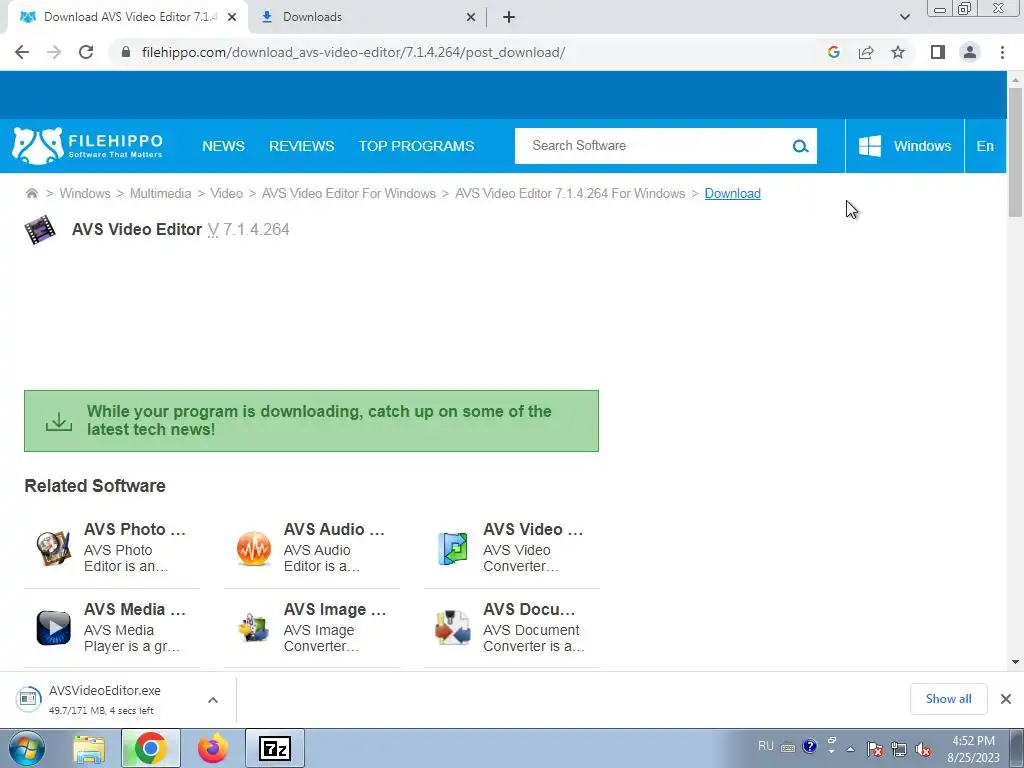Go back with the browser back arrow
The image size is (1024, 768).
click(22, 52)
